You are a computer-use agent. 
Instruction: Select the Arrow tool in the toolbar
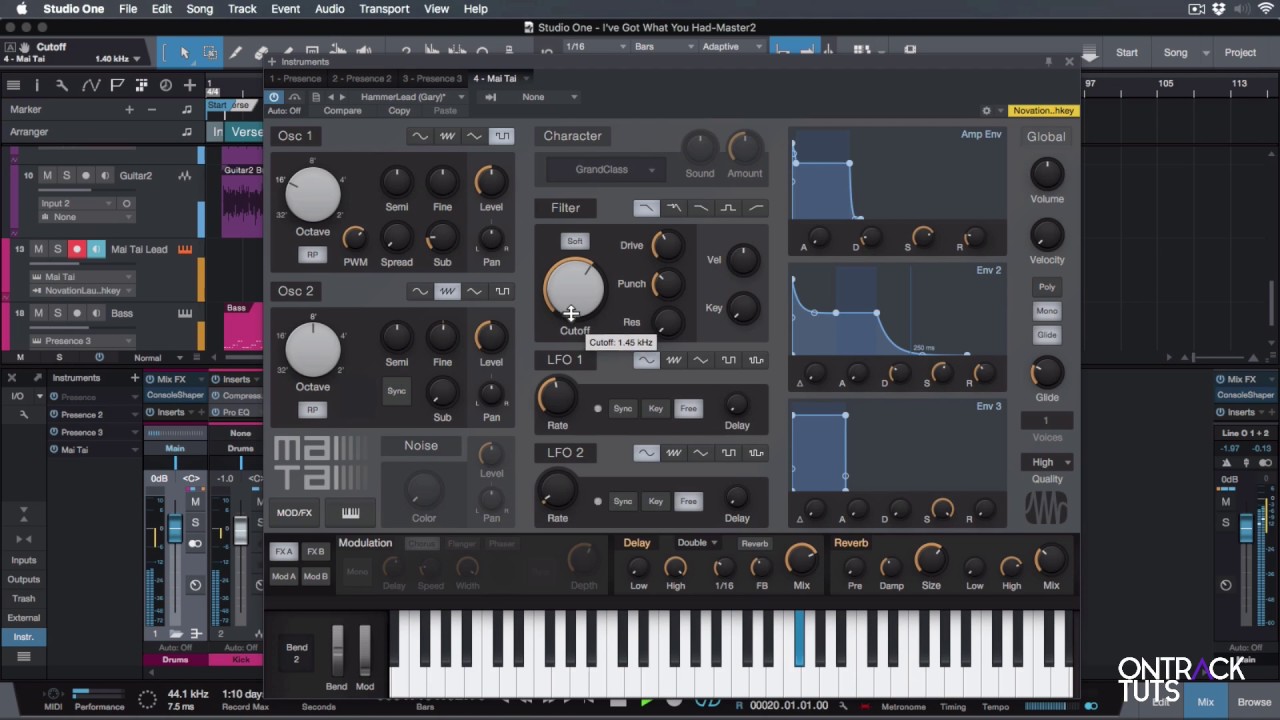click(x=184, y=53)
